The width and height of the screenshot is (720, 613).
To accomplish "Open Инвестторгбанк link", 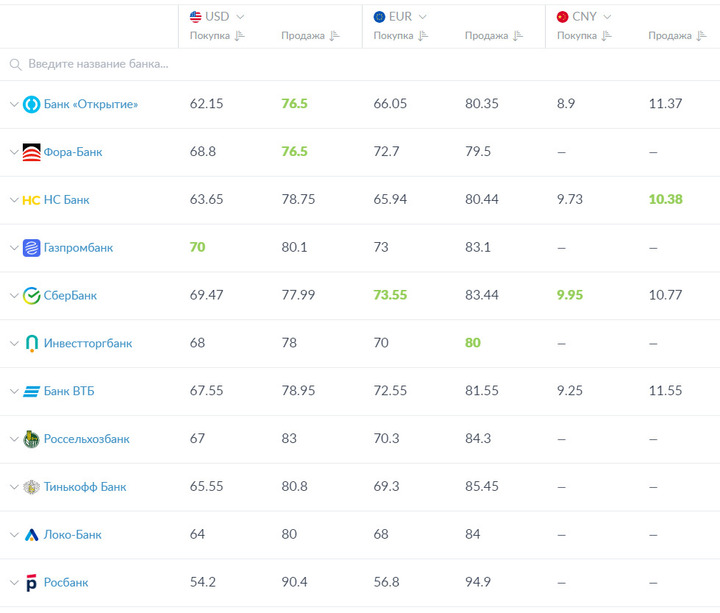I will tap(88, 343).
